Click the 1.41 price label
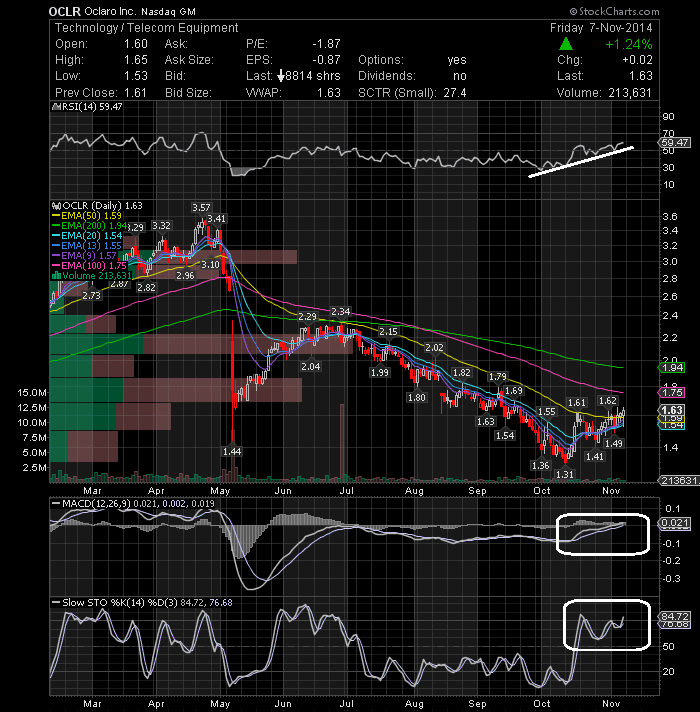The height and width of the screenshot is (712, 700). [595, 456]
